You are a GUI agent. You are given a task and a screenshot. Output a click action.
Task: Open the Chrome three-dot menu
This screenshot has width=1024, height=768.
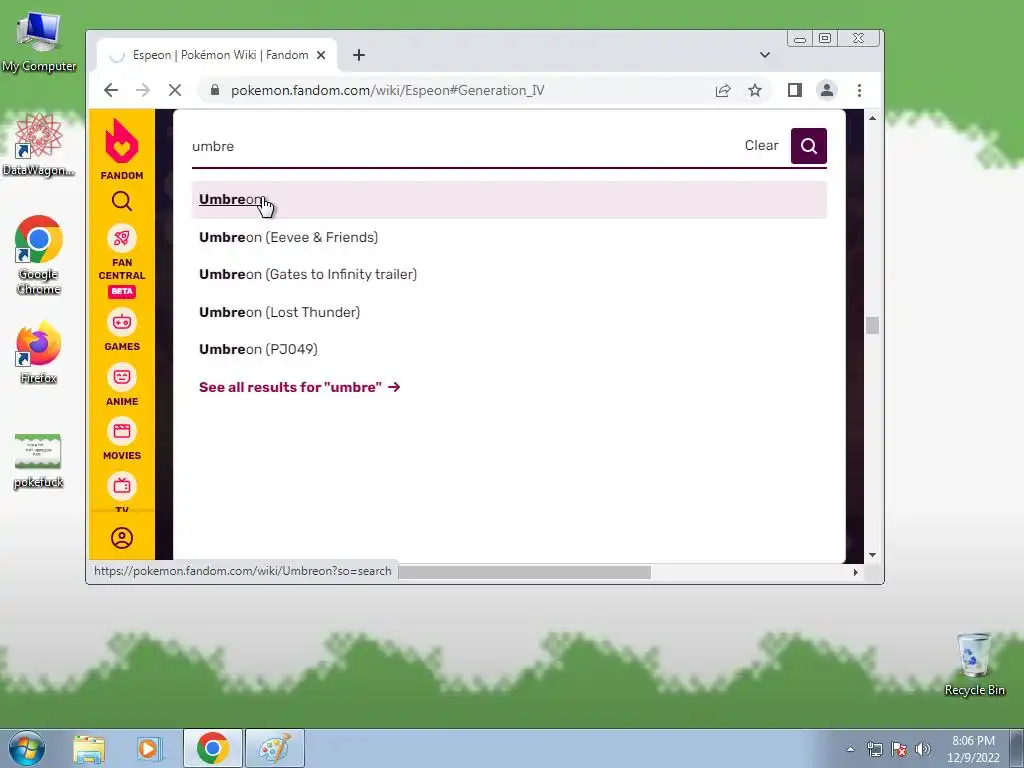[x=859, y=90]
